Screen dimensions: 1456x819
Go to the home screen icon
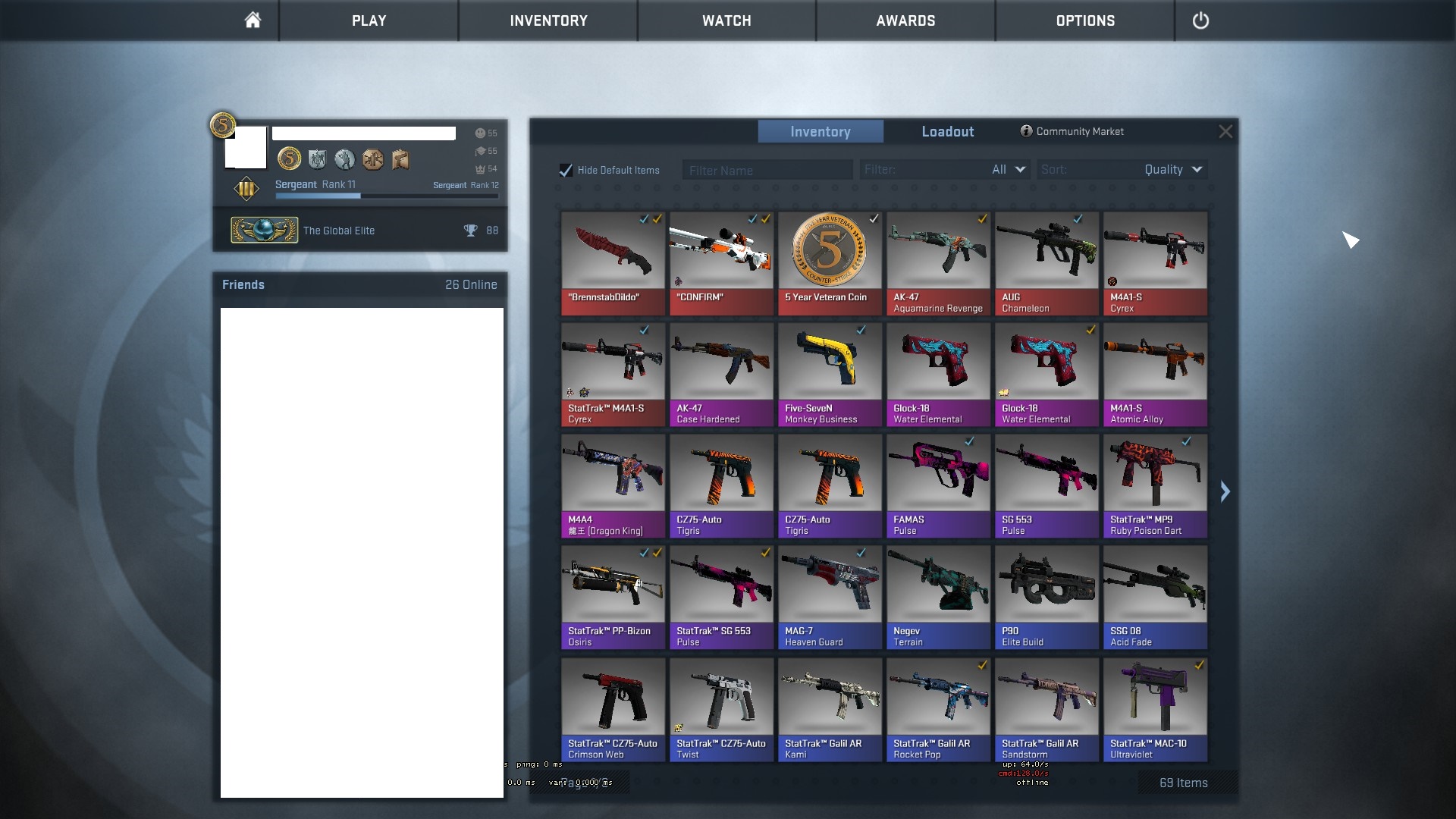click(x=253, y=20)
